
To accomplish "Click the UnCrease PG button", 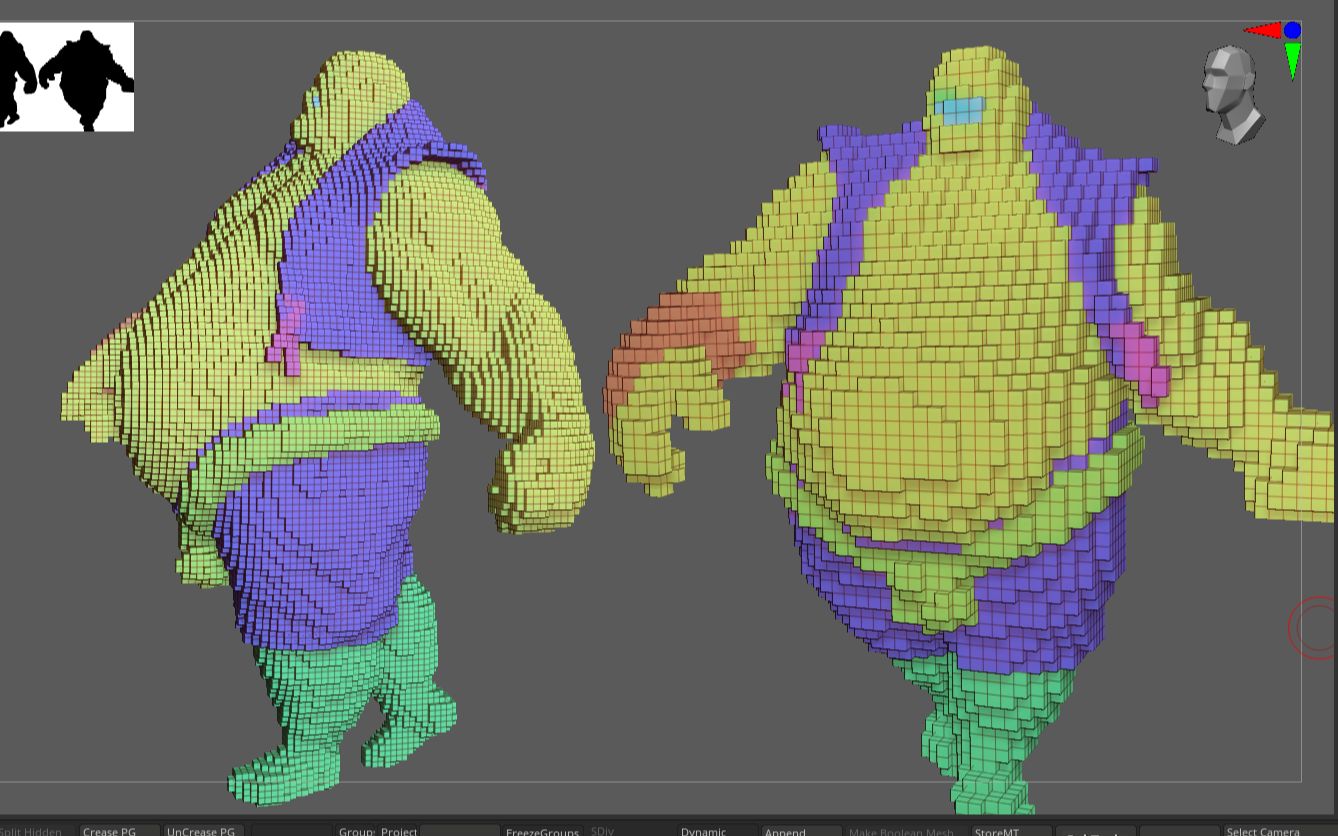I will pos(203,830).
